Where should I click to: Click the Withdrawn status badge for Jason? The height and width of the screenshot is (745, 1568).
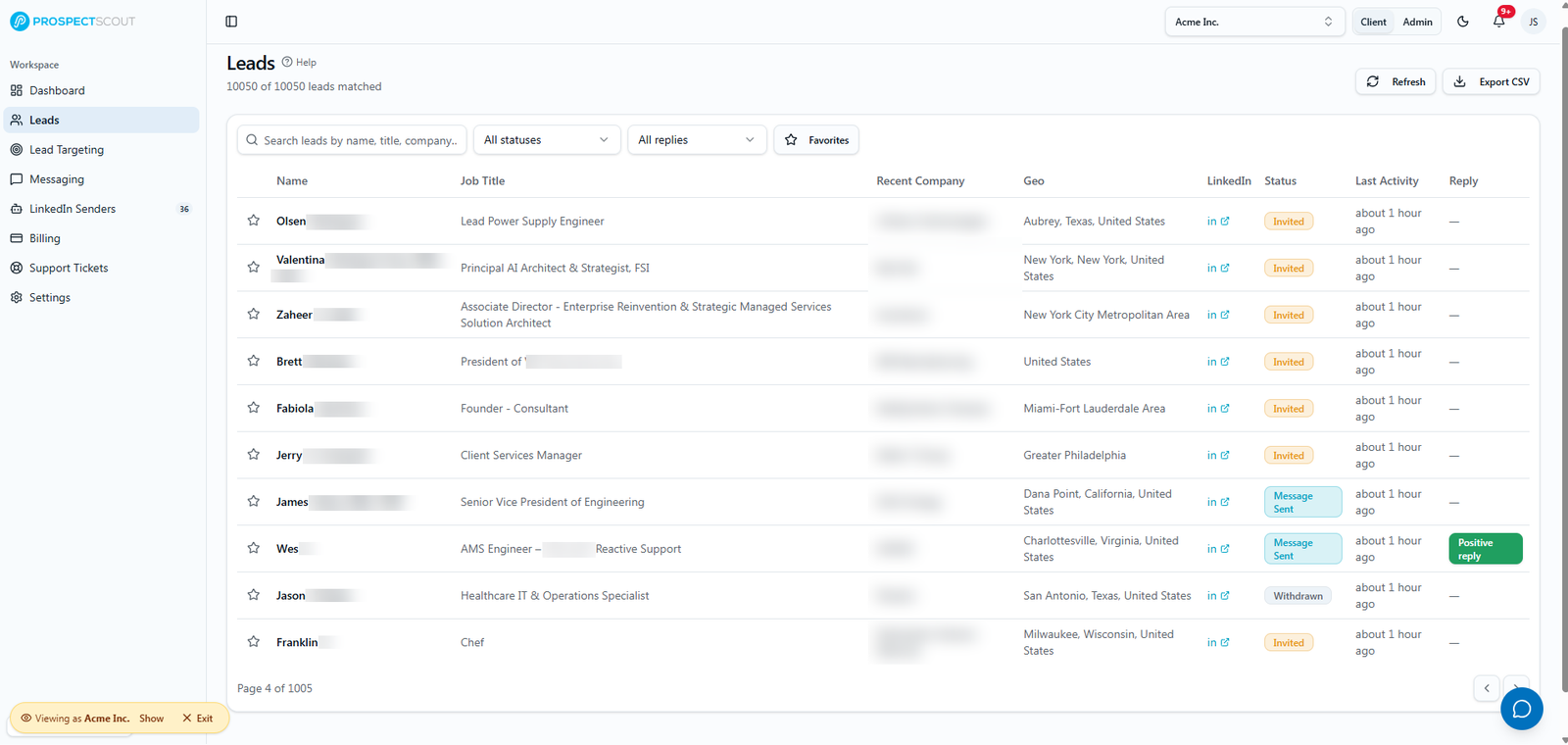[1298, 596]
